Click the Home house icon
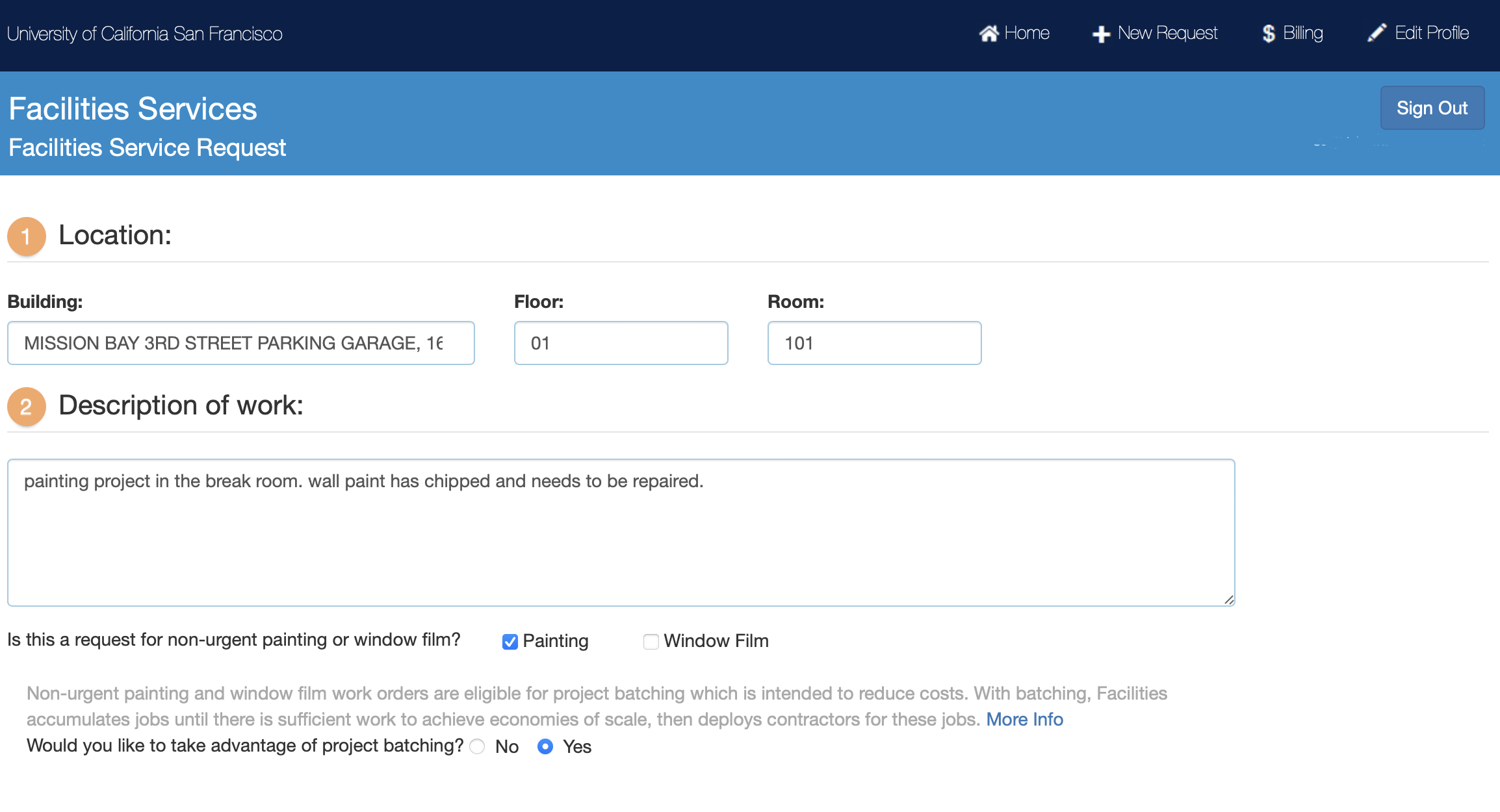The height and width of the screenshot is (812, 1500). pyautogui.click(x=989, y=33)
